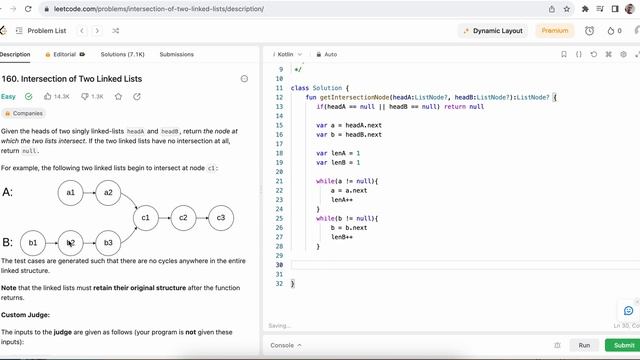Click the thumbs up like icon

click(x=48, y=96)
